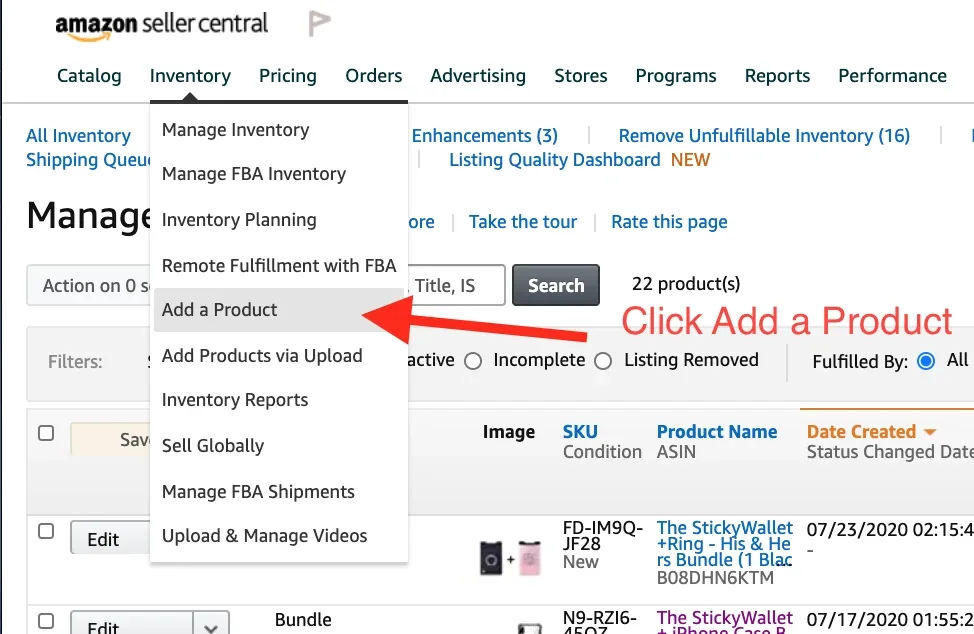The image size is (974, 634).
Task: Open the Inventory menu
Action: 190,76
